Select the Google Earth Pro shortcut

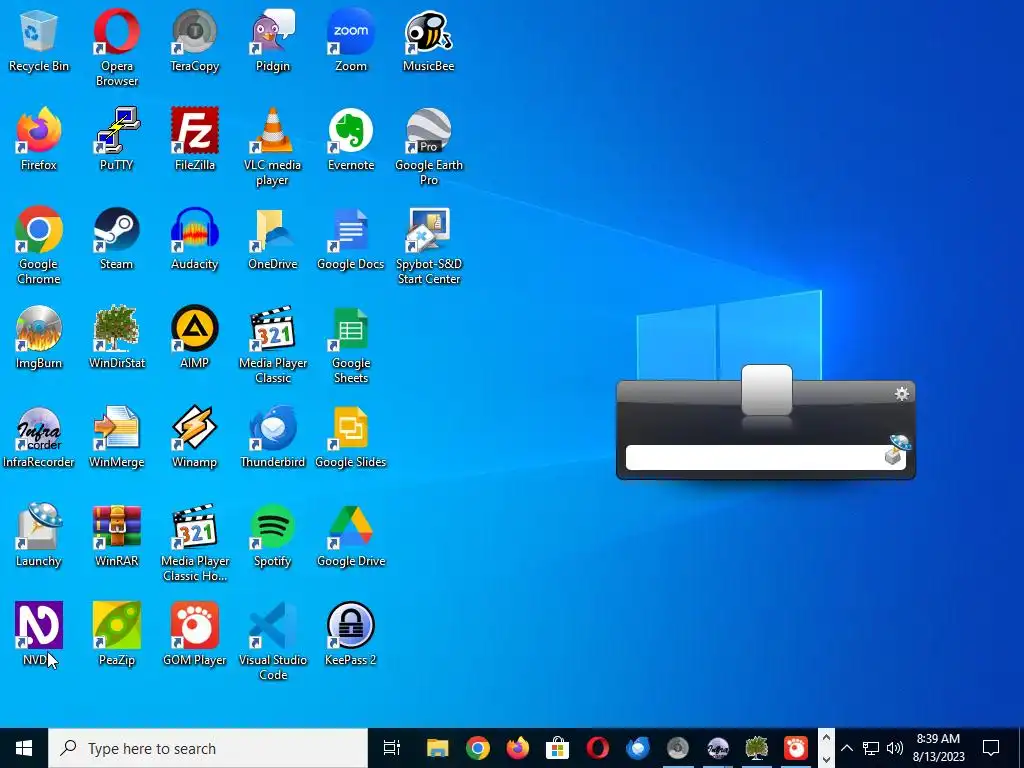(x=428, y=147)
